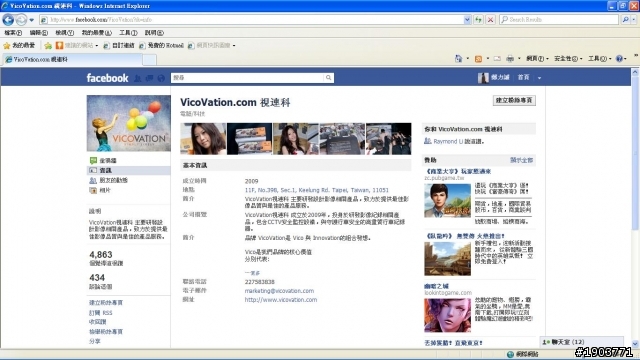640x360 pixels.
Task: Open the recent pages dropdown beside Forward
Action: (x=31, y=20)
